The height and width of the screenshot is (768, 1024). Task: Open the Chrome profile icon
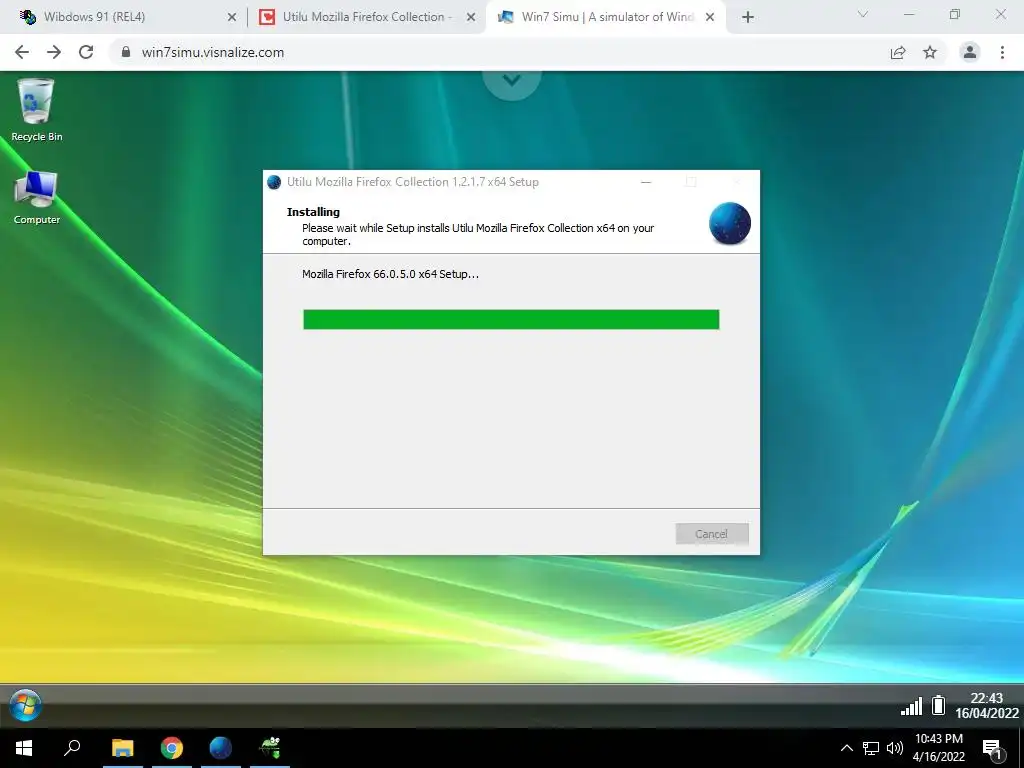(970, 52)
